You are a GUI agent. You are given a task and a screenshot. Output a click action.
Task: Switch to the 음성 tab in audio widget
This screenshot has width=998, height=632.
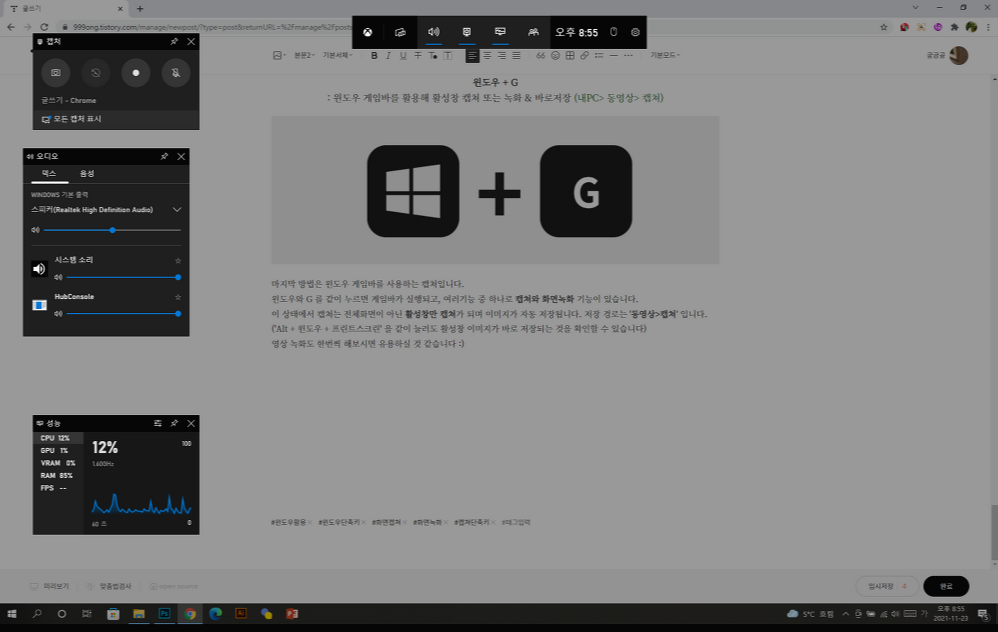click(x=87, y=174)
